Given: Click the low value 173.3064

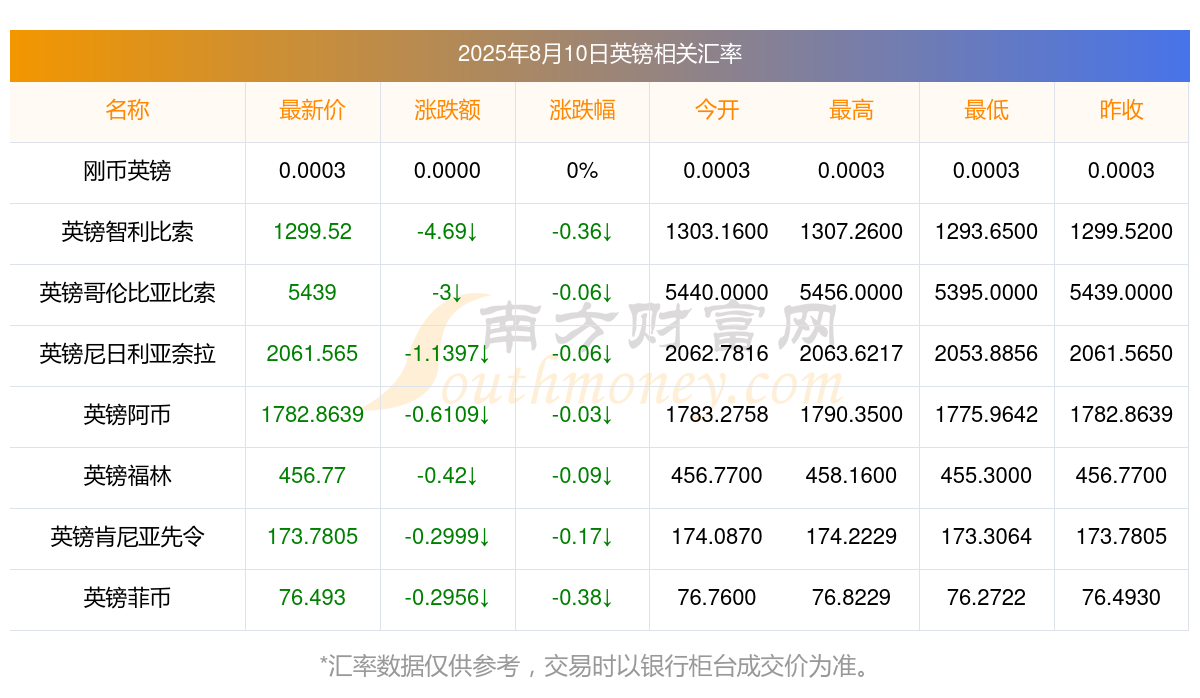Looking at the screenshot, I should (x=986, y=537).
